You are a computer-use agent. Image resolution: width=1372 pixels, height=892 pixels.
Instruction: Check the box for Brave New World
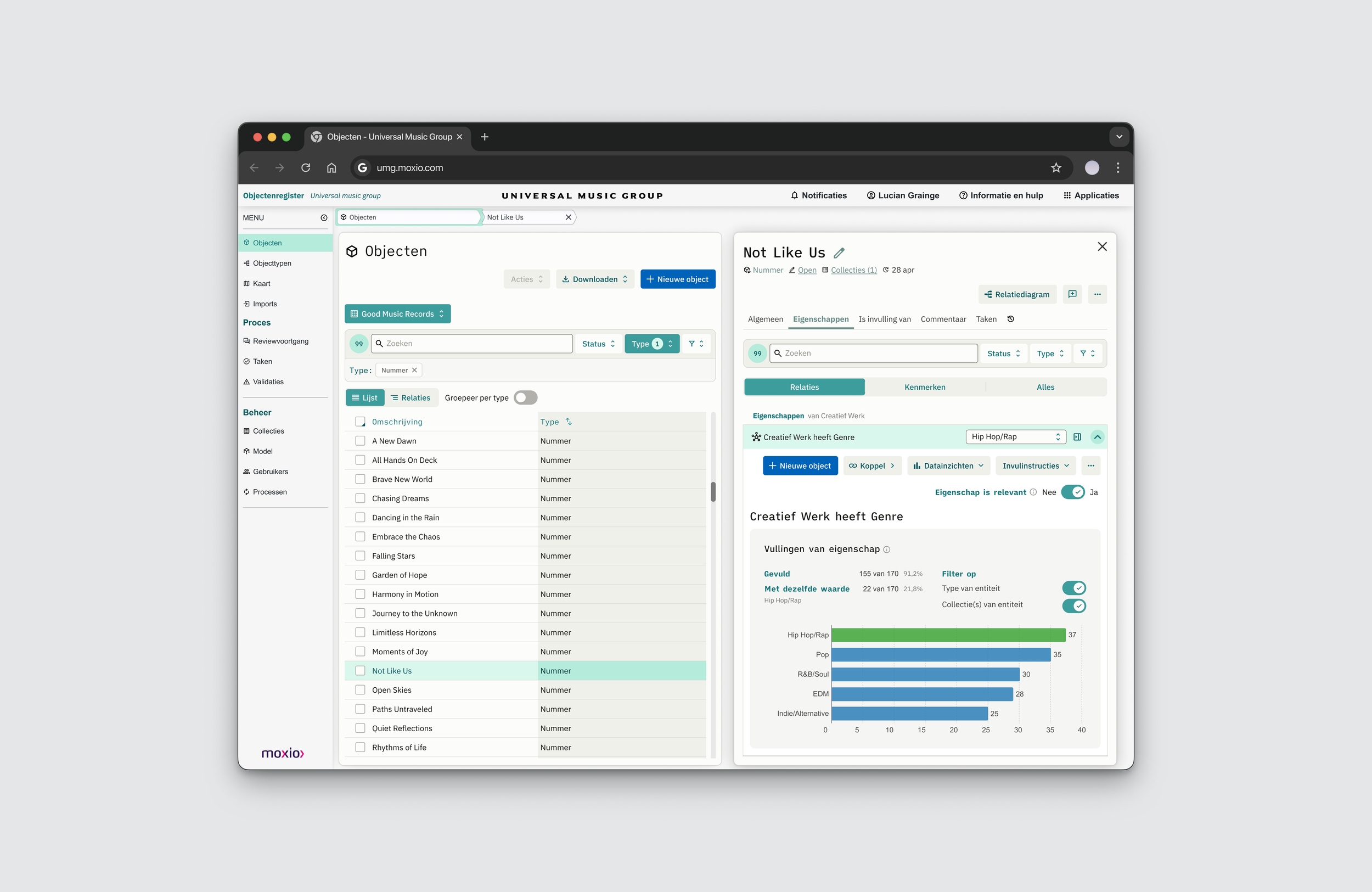(361, 479)
